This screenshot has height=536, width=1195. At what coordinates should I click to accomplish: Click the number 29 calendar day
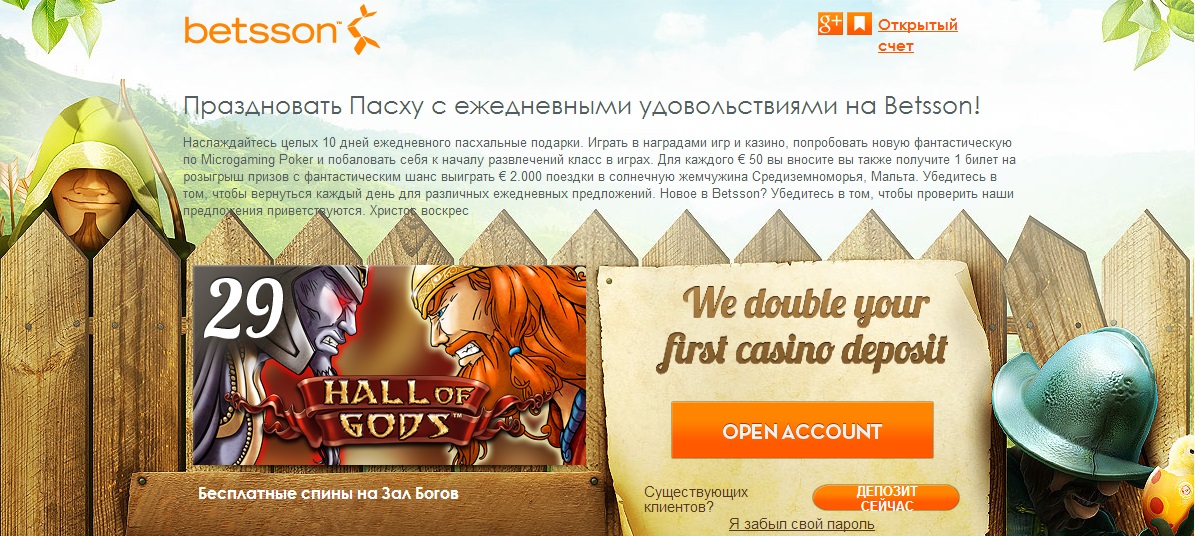[x=243, y=309]
